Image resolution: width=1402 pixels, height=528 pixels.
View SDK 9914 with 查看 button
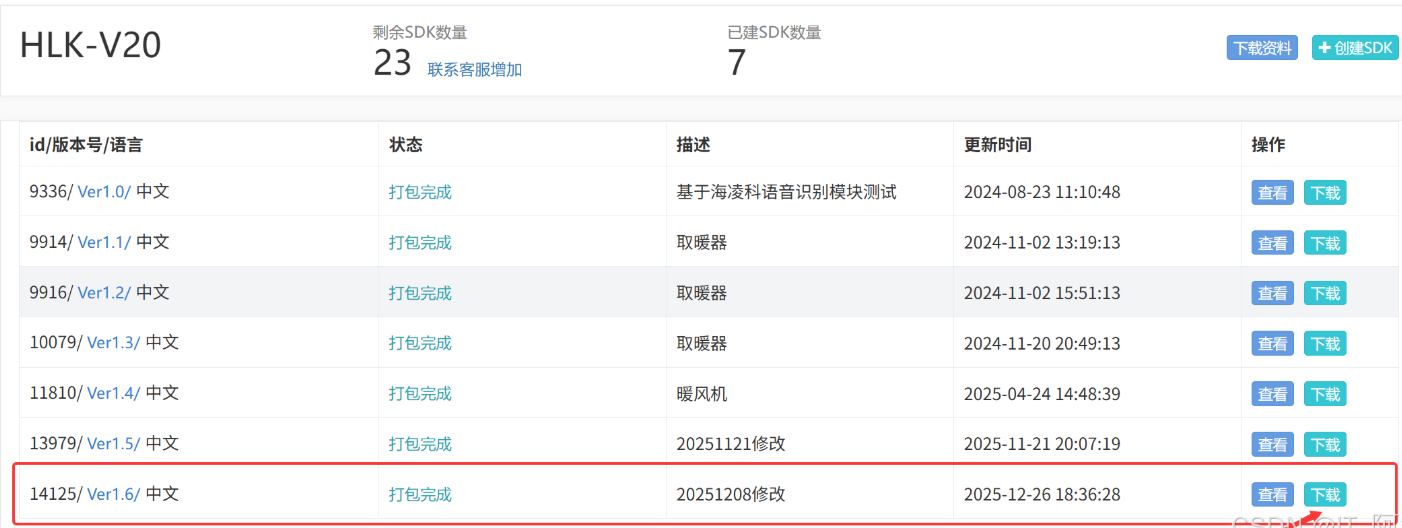pos(1272,243)
